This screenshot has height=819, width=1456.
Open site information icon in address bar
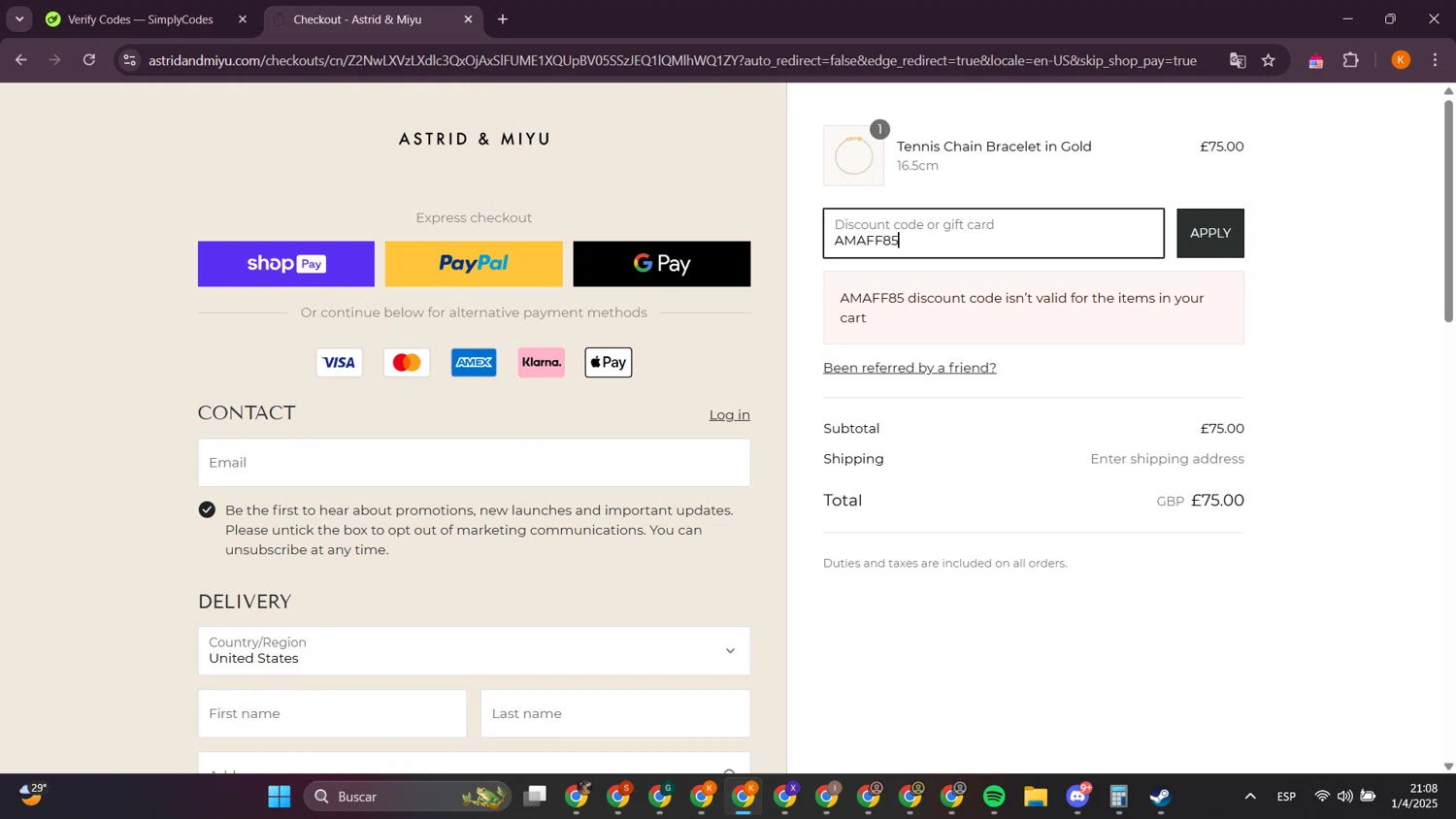pyautogui.click(x=130, y=60)
